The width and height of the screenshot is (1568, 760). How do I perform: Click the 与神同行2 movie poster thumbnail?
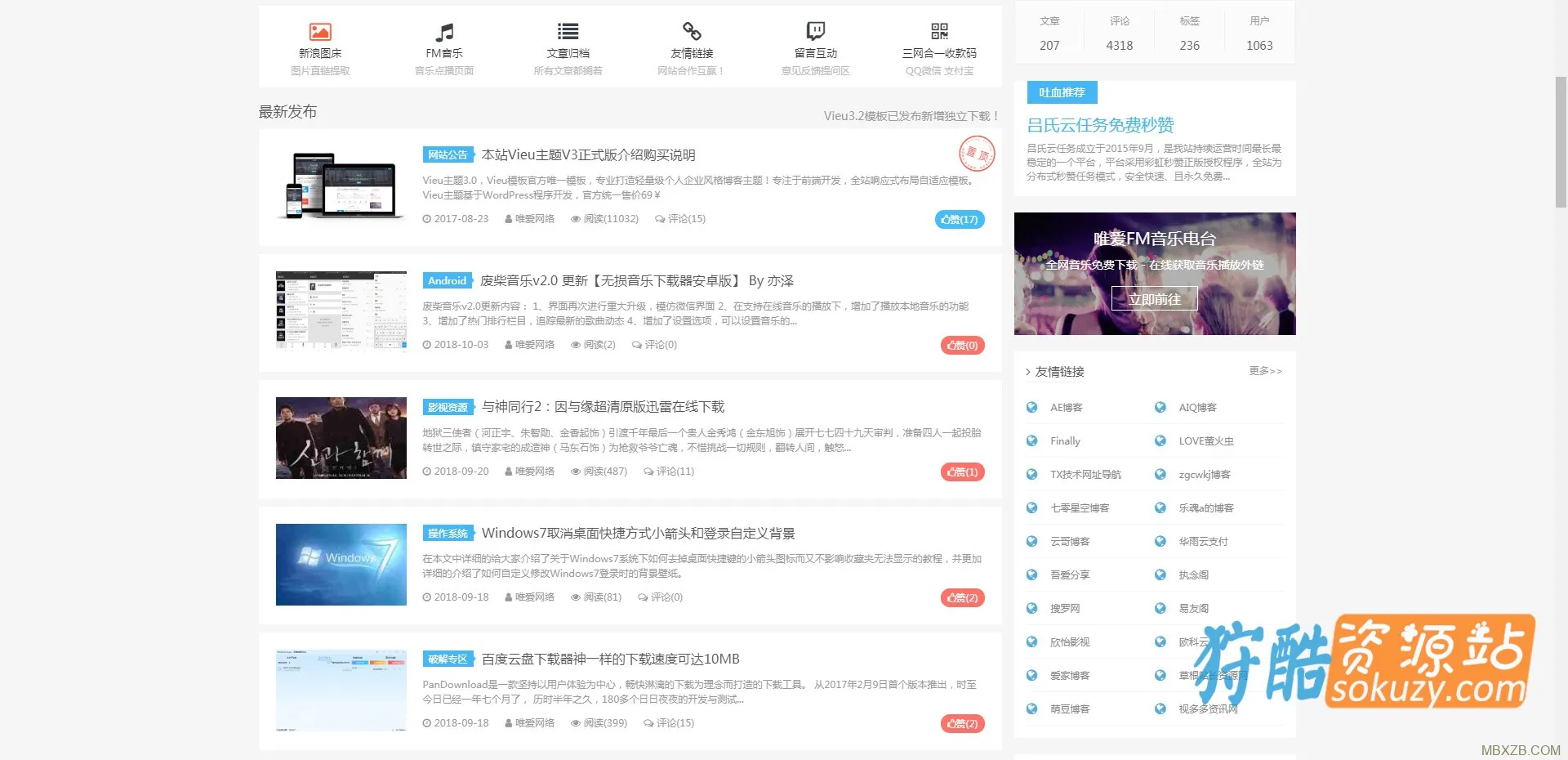click(x=341, y=438)
